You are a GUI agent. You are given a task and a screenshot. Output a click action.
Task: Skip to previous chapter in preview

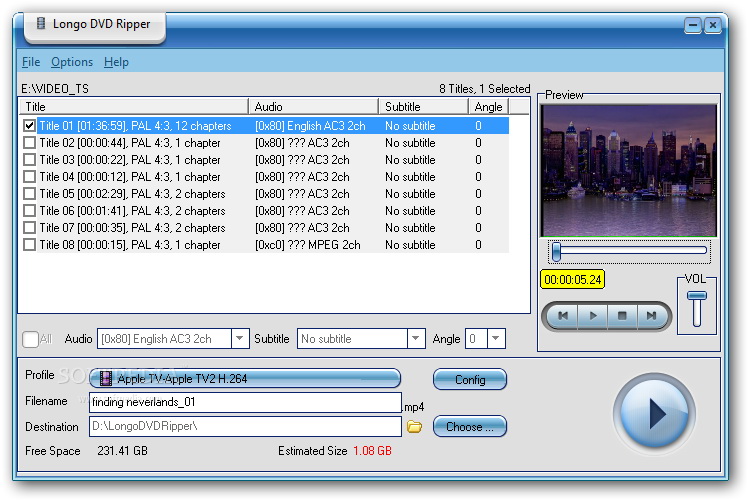(563, 316)
